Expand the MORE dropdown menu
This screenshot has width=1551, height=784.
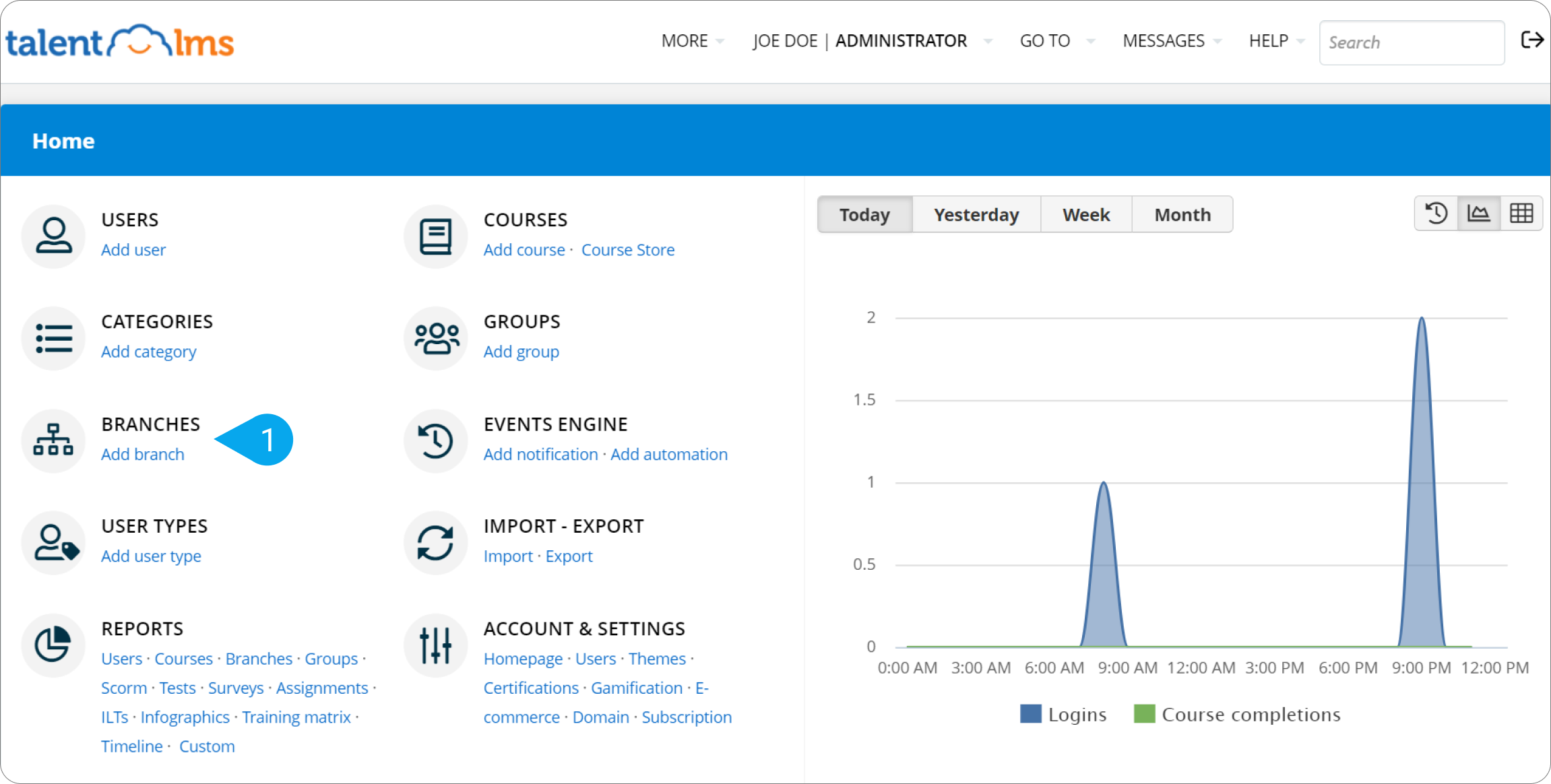pyautogui.click(x=693, y=41)
